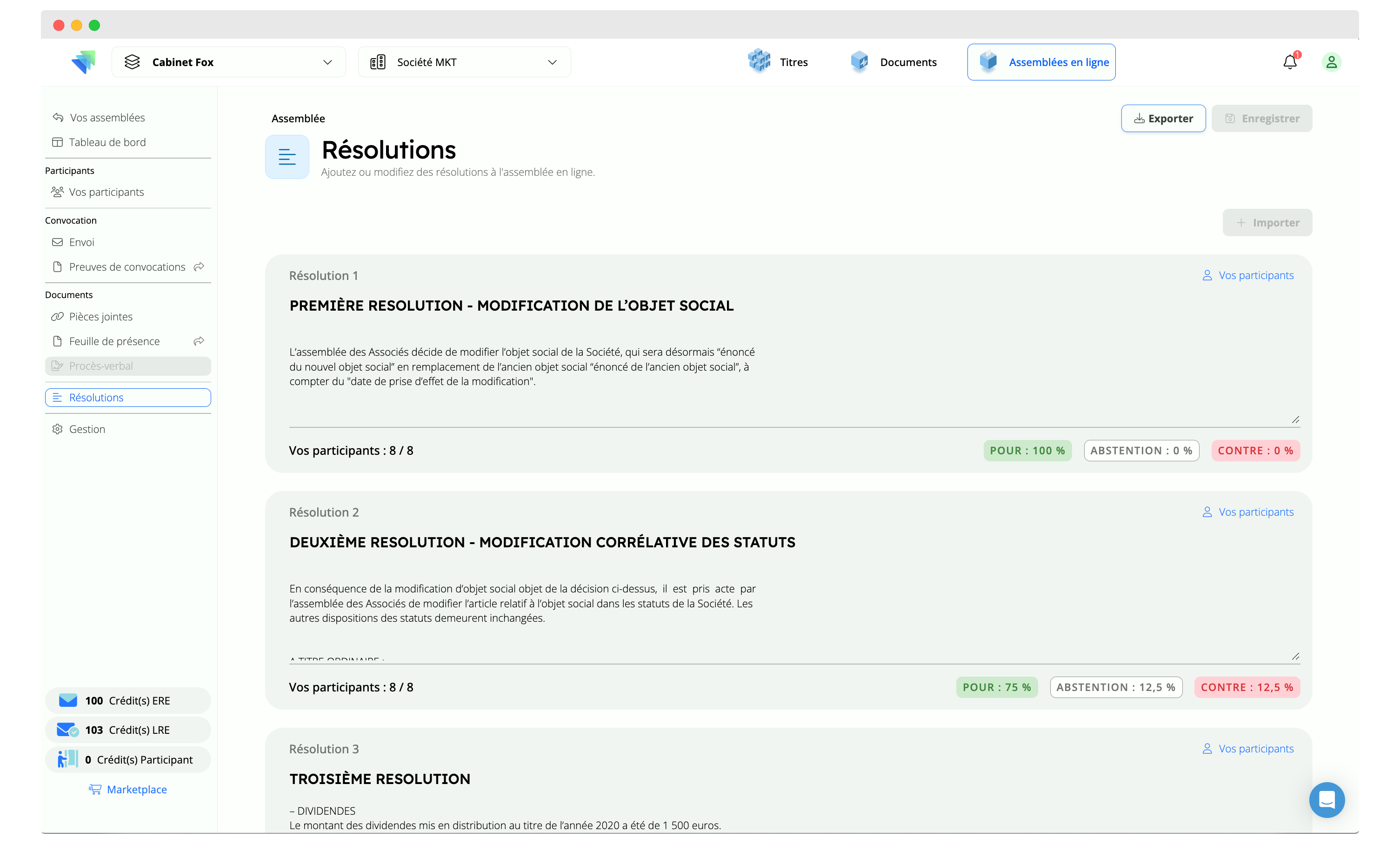Select the Procès-verbal sidebar item
The height and width of the screenshot is (844, 1400).
[x=128, y=366]
